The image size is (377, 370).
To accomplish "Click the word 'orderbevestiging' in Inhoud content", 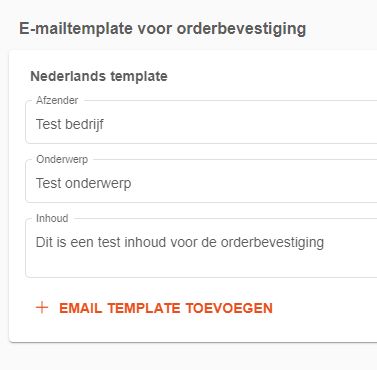I will pyautogui.click(x=272, y=243).
